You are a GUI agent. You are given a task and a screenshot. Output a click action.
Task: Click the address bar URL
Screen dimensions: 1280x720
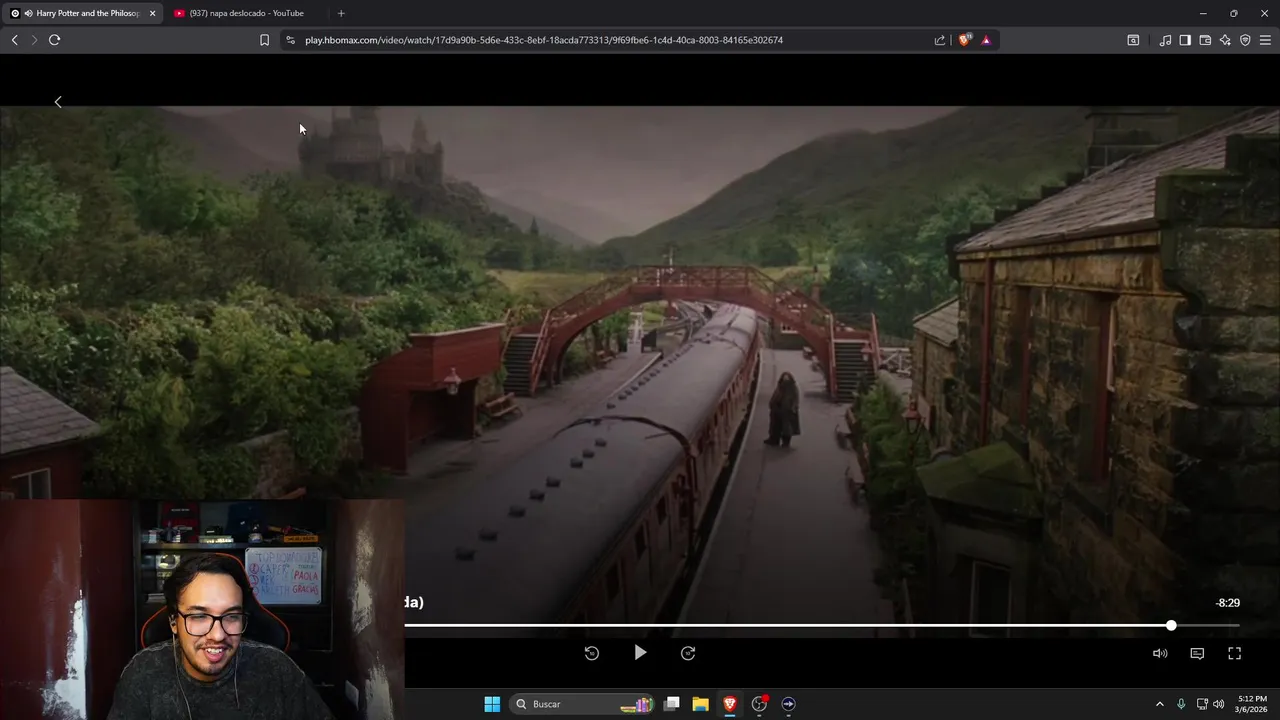click(x=544, y=40)
